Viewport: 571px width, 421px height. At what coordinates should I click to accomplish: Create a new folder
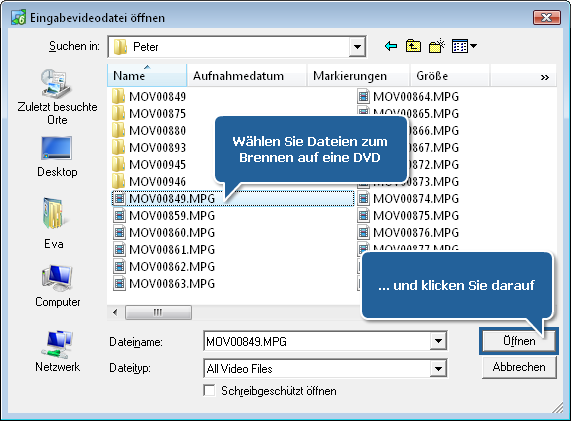click(437, 46)
